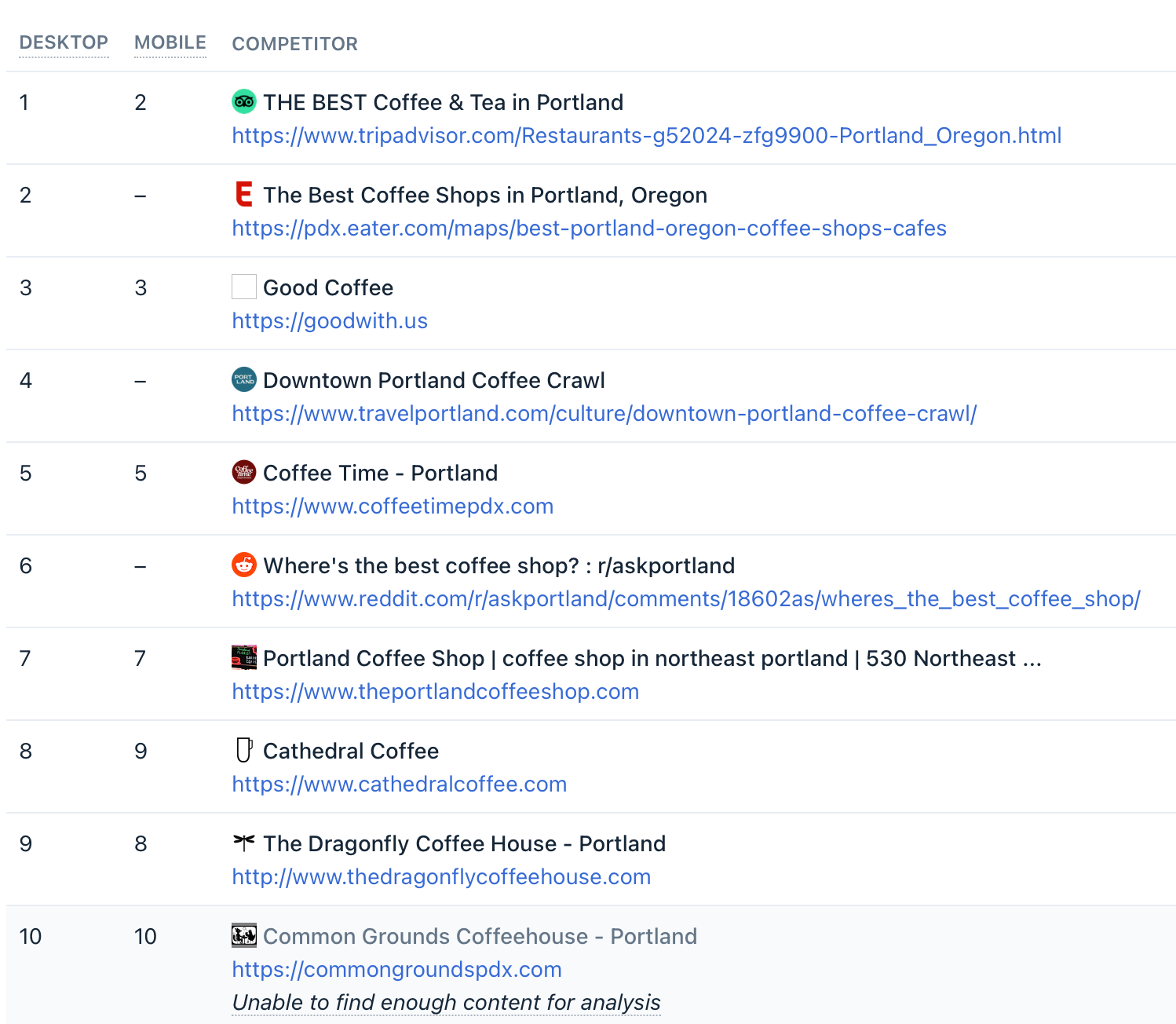This screenshot has height=1024, width=1176.
Task: Visit the goodwith.us link
Action: coord(330,321)
